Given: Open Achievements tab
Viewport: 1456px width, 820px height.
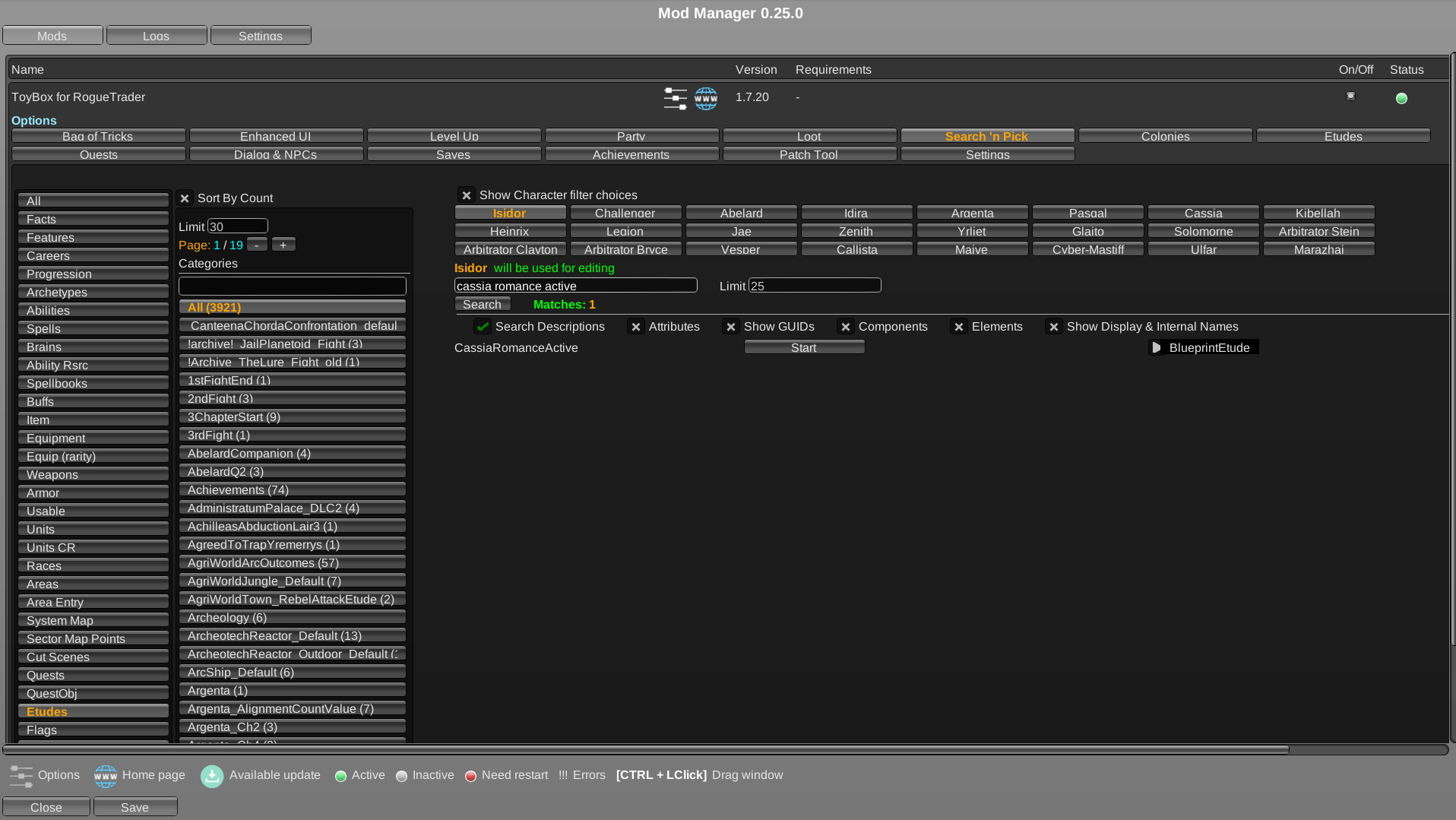Looking at the screenshot, I should pyautogui.click(x=632, y=154).
